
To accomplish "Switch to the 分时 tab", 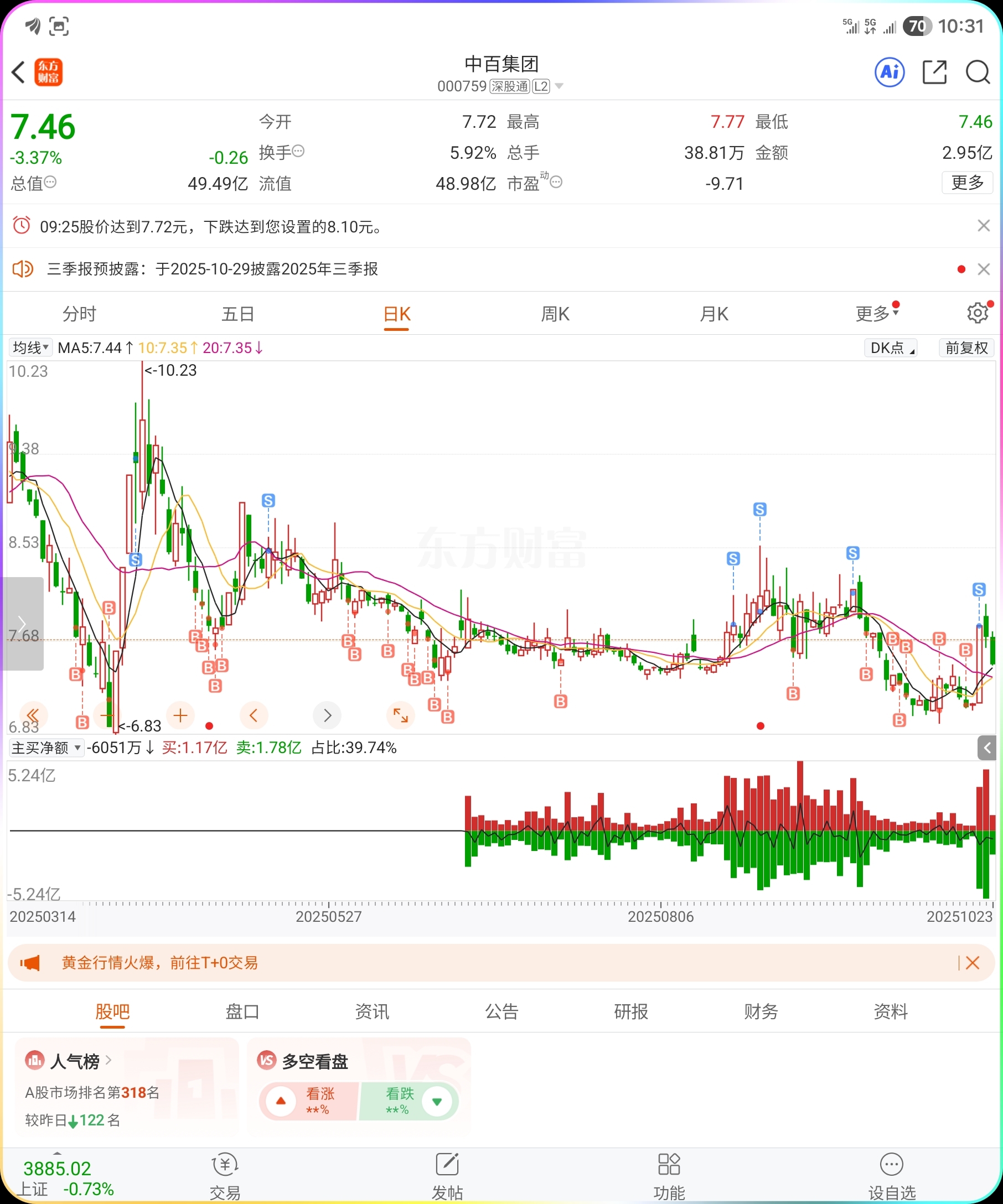I will pyautogui.click(x=79, y=314).
